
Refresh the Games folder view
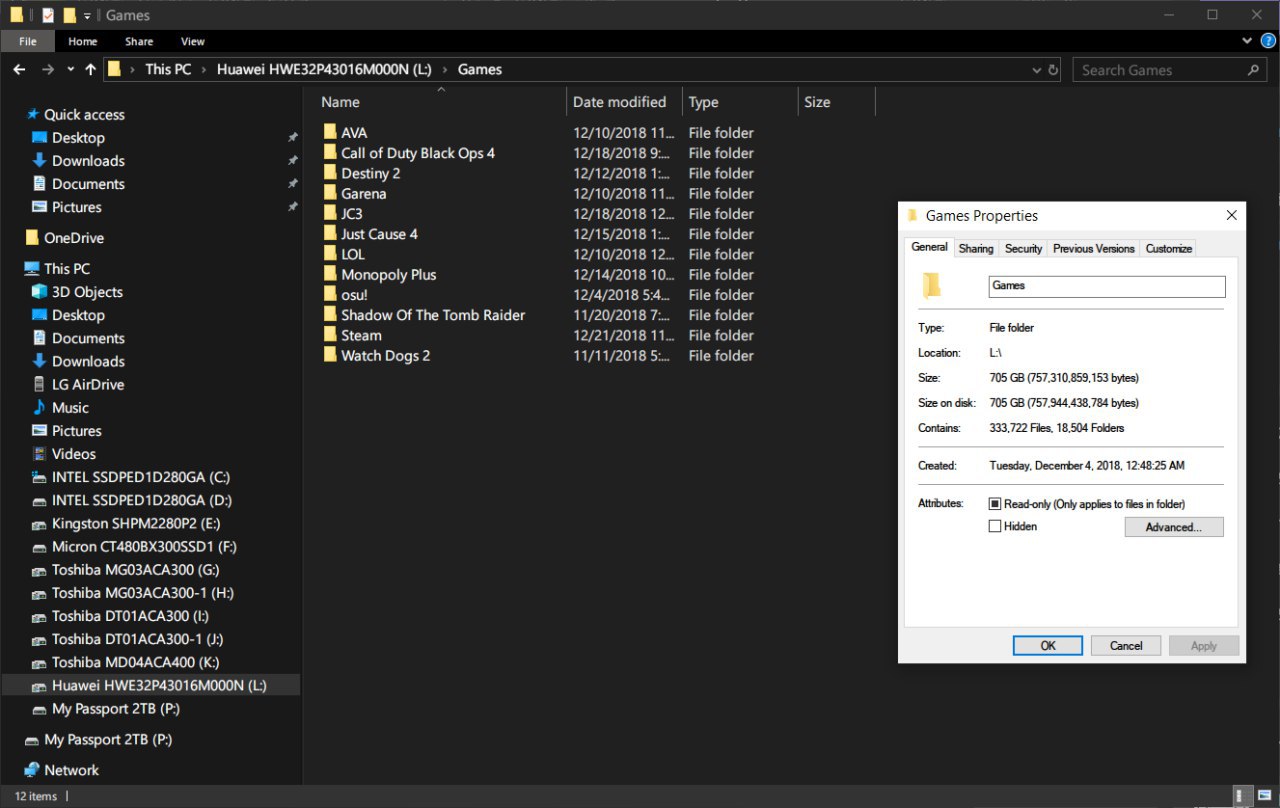coord(1053,70)
